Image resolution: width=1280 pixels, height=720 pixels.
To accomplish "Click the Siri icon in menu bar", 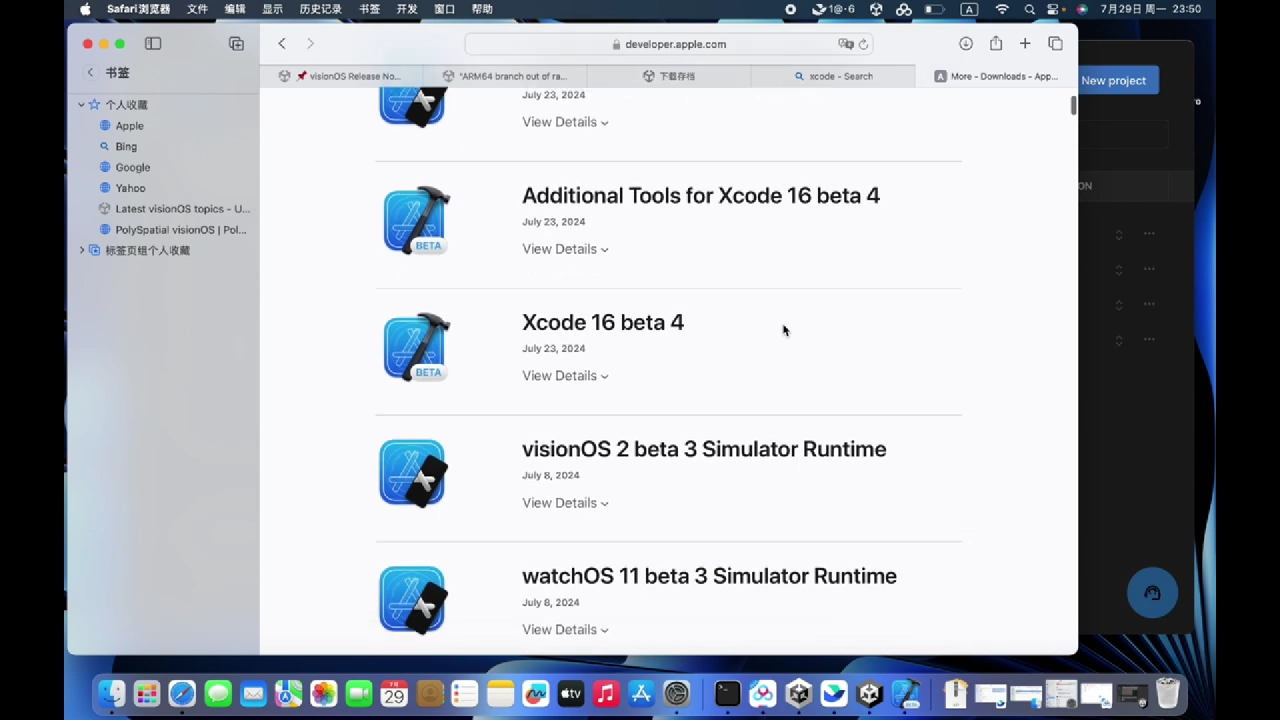I will [1081, 9].
